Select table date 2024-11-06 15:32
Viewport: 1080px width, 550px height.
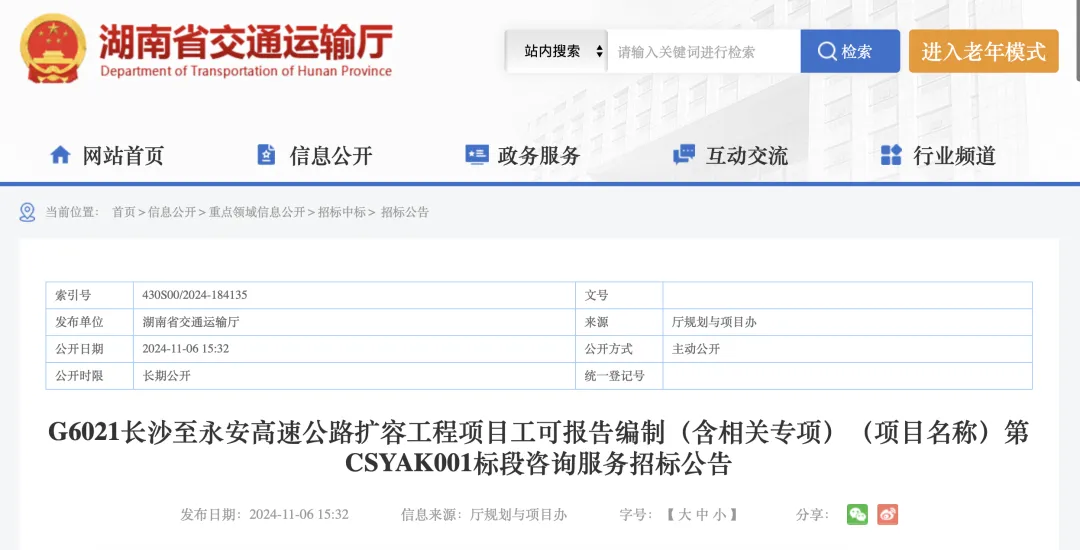click(x=186, y=348)
